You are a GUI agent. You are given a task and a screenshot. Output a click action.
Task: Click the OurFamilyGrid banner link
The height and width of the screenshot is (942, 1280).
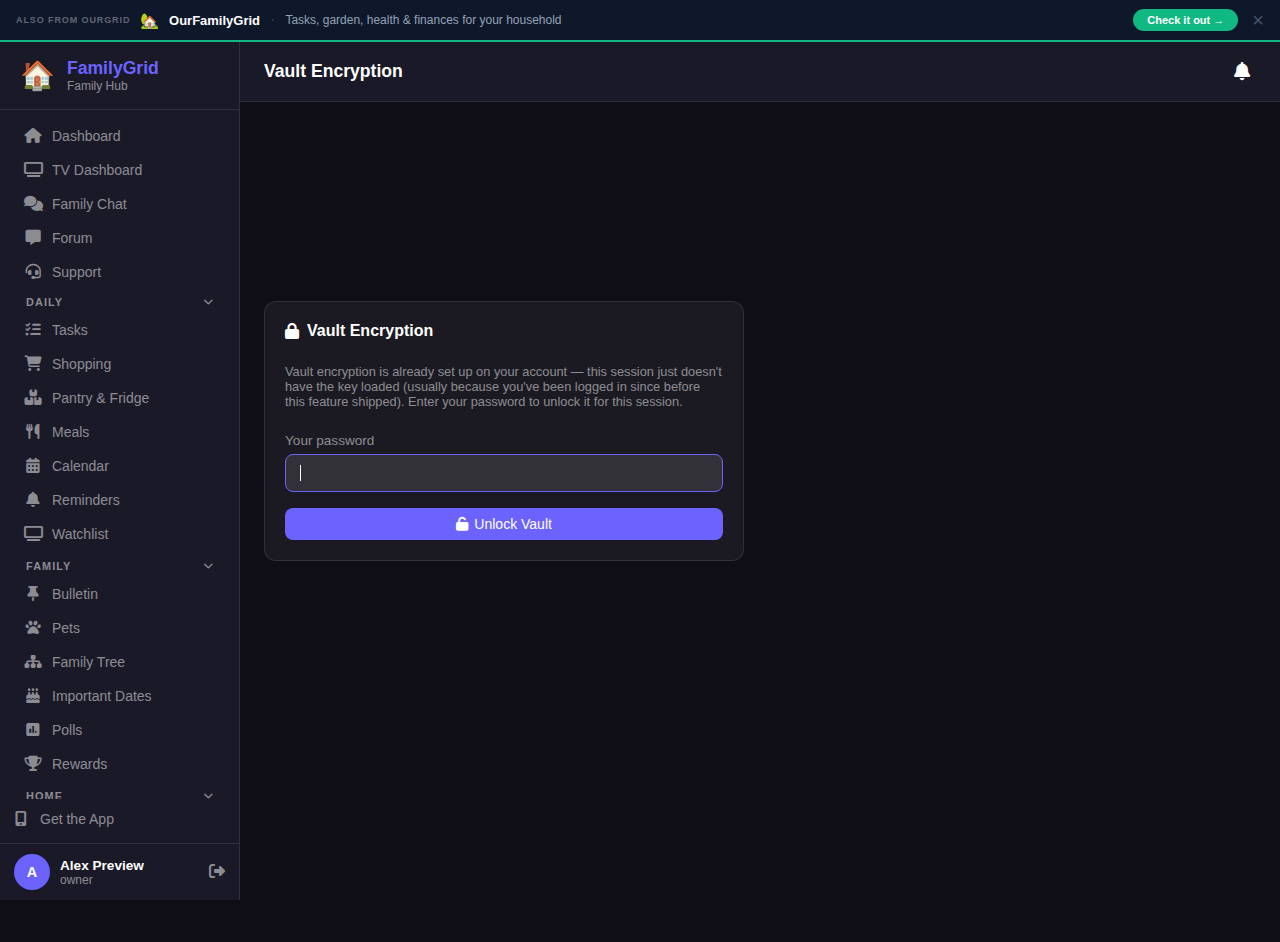(214, 20)
